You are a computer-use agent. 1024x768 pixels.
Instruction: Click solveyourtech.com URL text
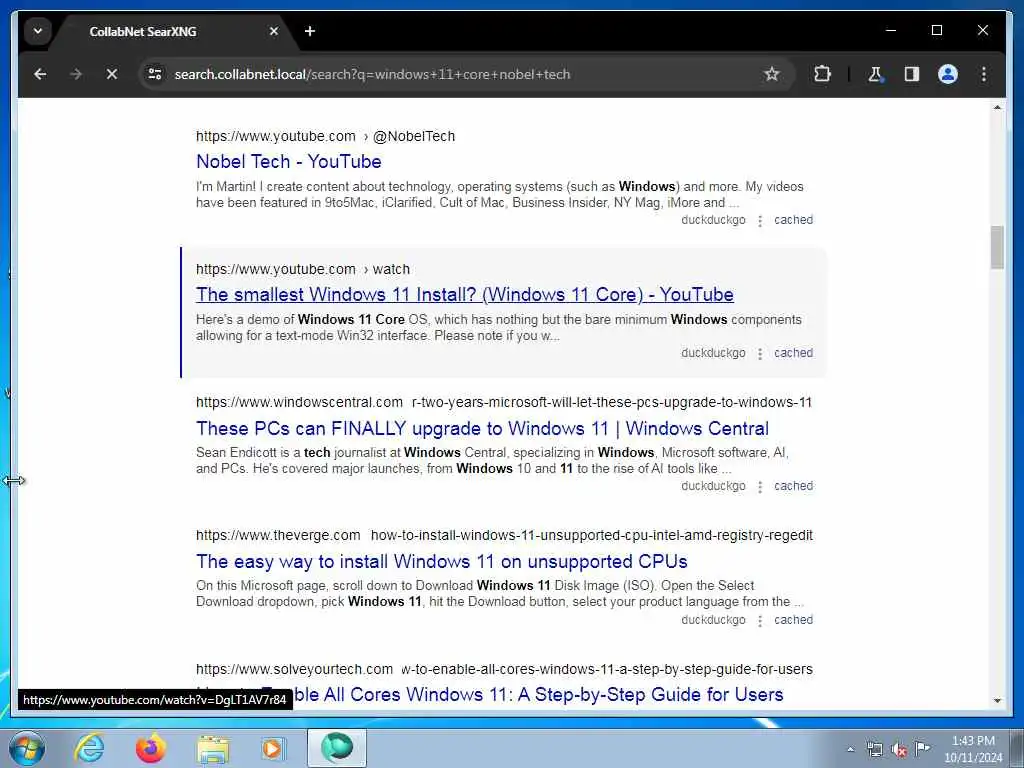coord(504,669)
